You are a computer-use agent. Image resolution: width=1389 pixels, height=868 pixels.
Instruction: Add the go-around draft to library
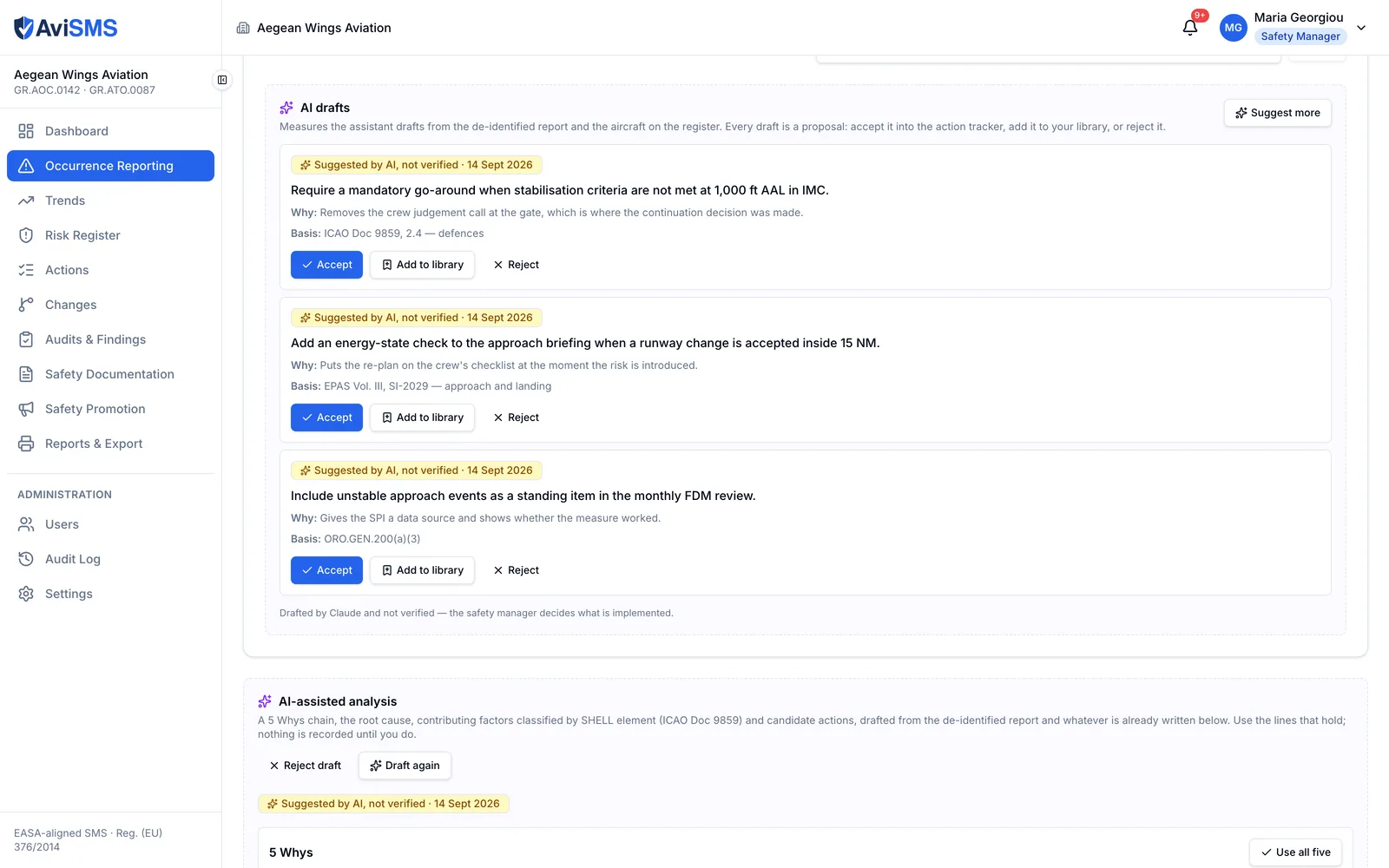422,265
